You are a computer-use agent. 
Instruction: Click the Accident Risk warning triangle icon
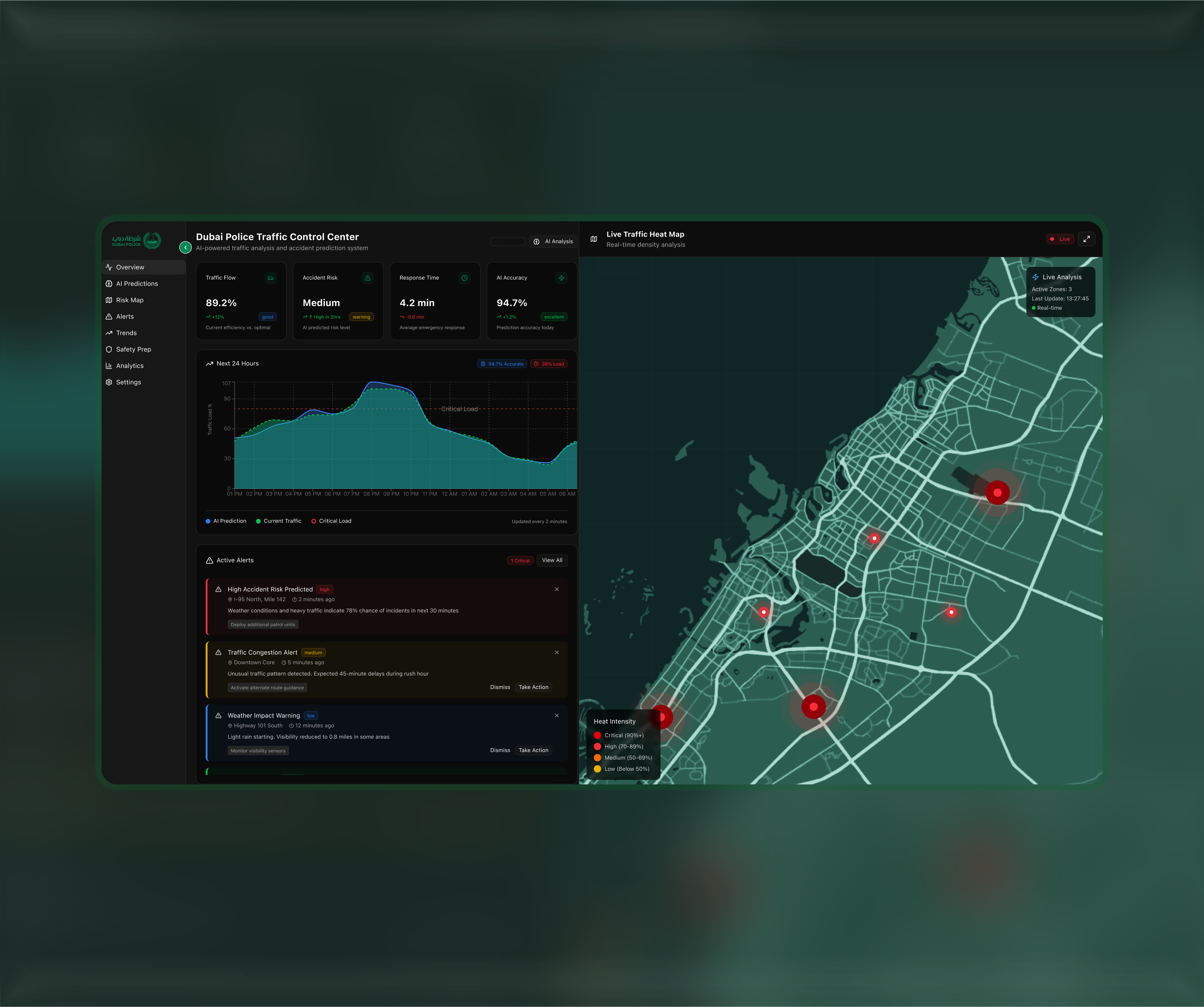[x=367, y=277]
